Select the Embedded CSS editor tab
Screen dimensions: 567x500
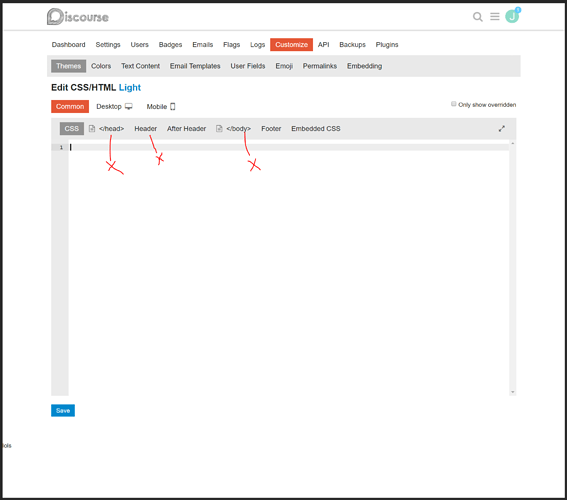tap(316, 129)
